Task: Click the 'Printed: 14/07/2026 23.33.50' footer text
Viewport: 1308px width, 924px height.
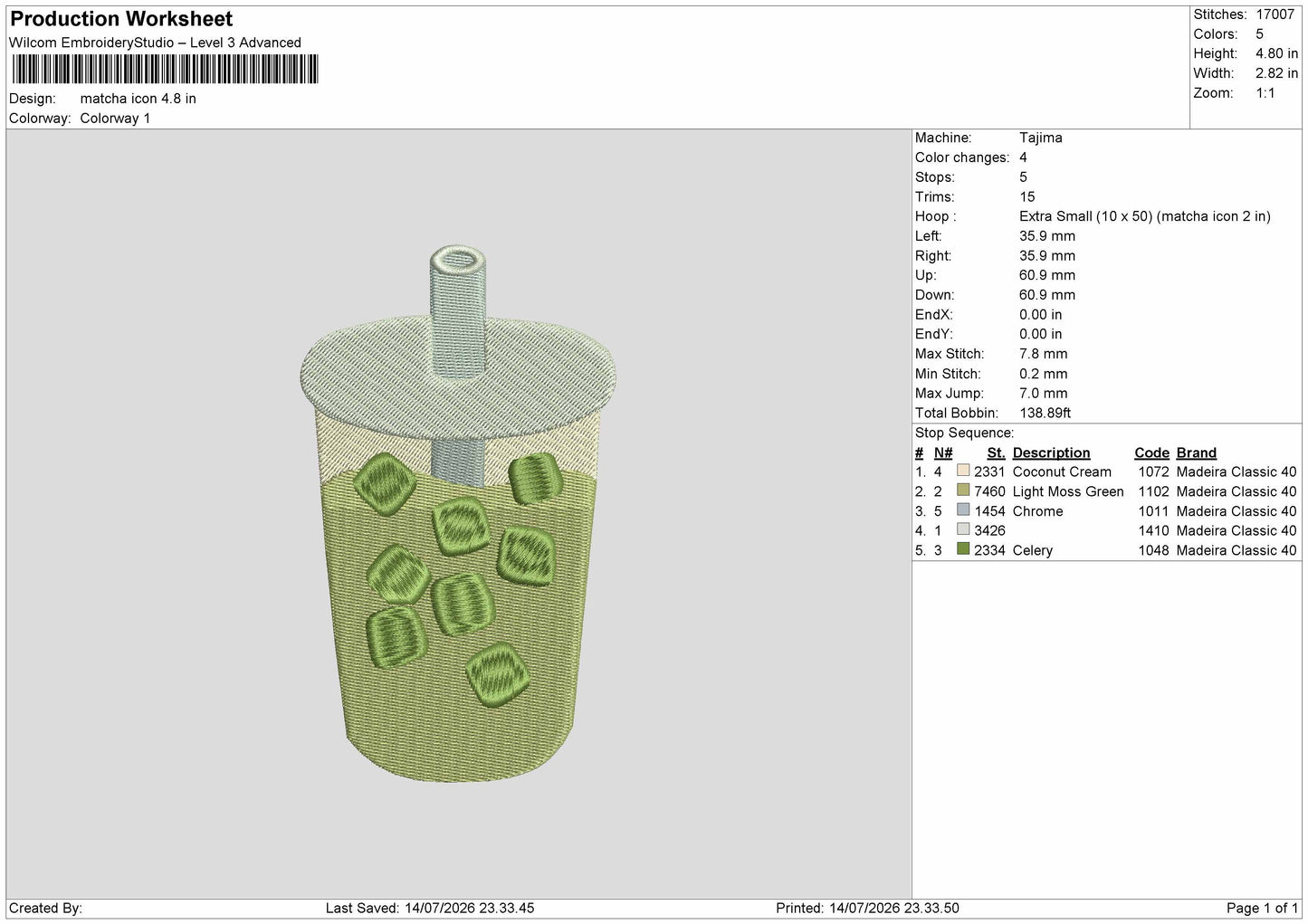Action: coord(867,908)
